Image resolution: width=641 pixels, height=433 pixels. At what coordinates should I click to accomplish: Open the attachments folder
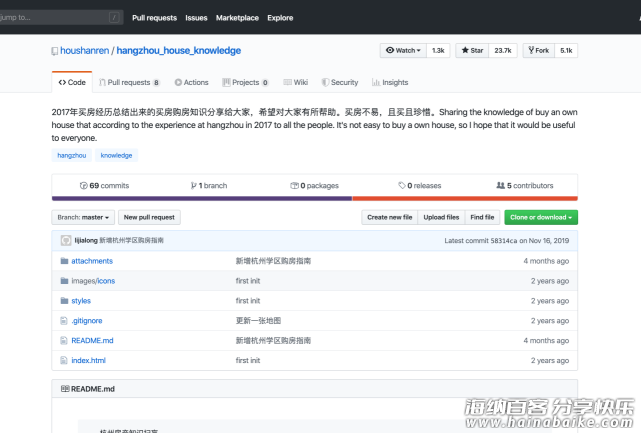[x=92, y=261]
